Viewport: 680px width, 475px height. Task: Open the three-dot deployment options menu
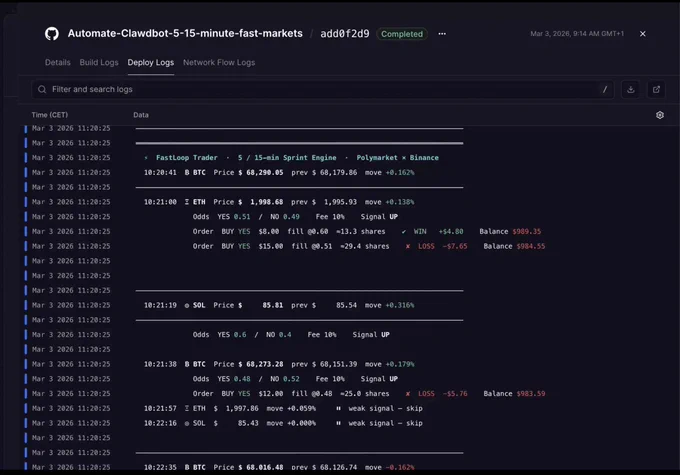(442, 34)
